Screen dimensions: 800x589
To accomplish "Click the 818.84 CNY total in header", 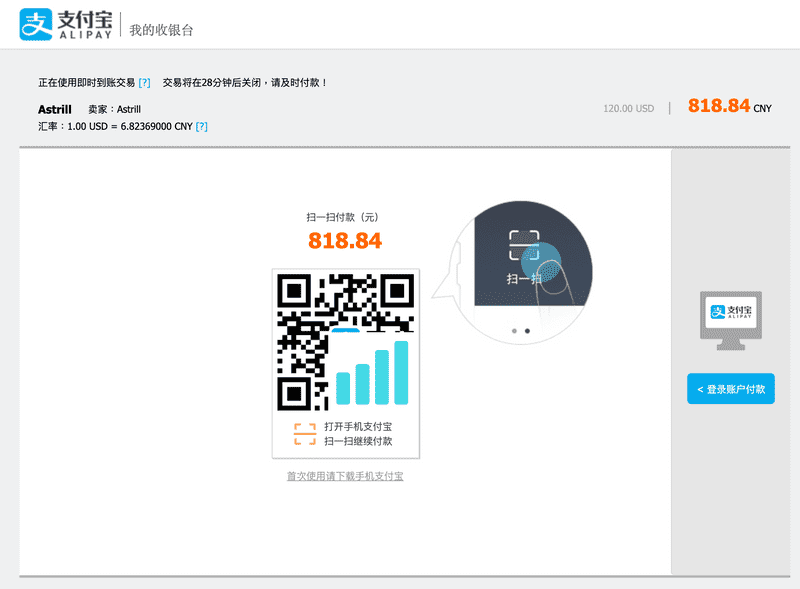I will tap(730, 106).
